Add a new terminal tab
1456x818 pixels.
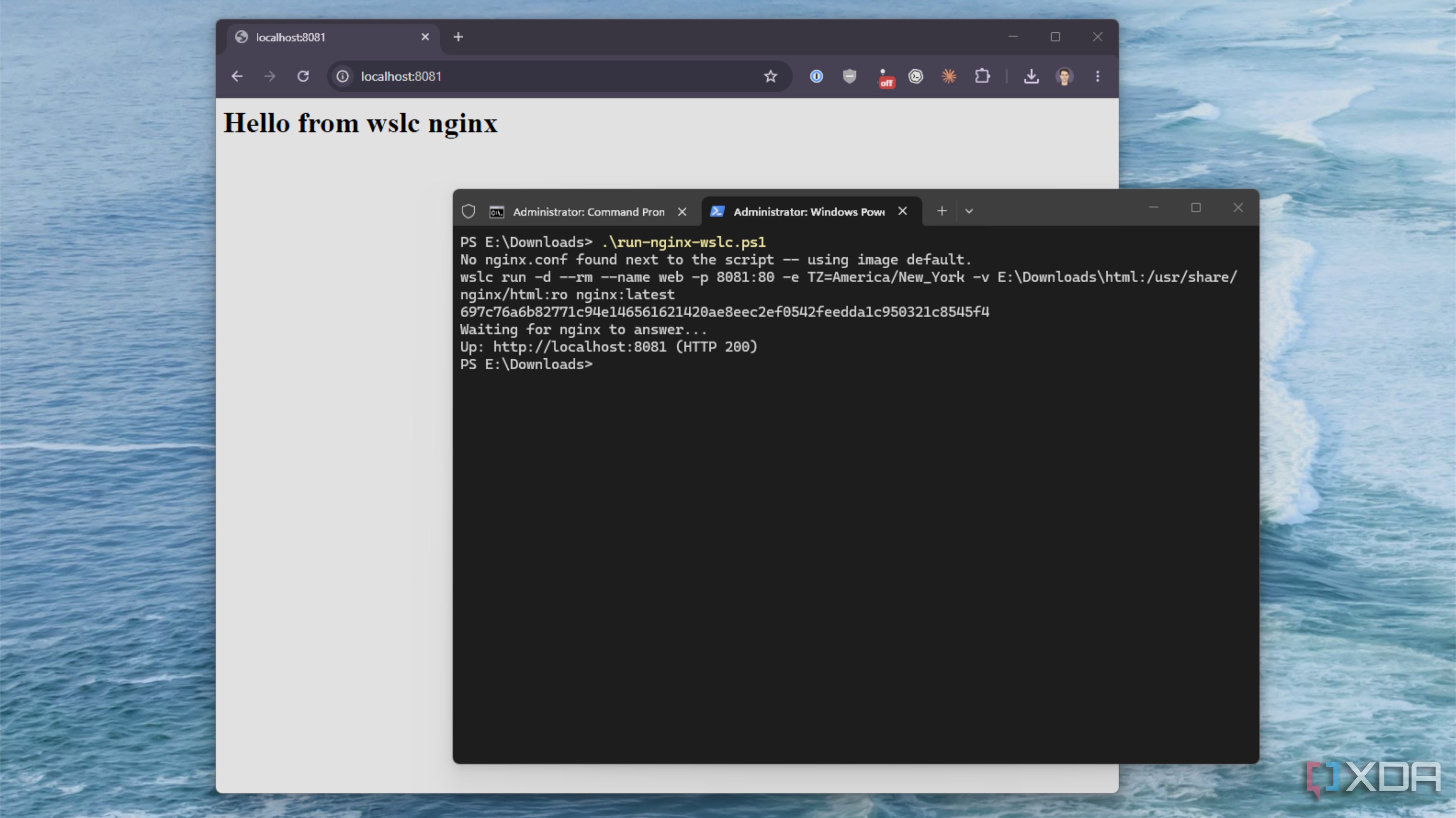pos(942,211)
